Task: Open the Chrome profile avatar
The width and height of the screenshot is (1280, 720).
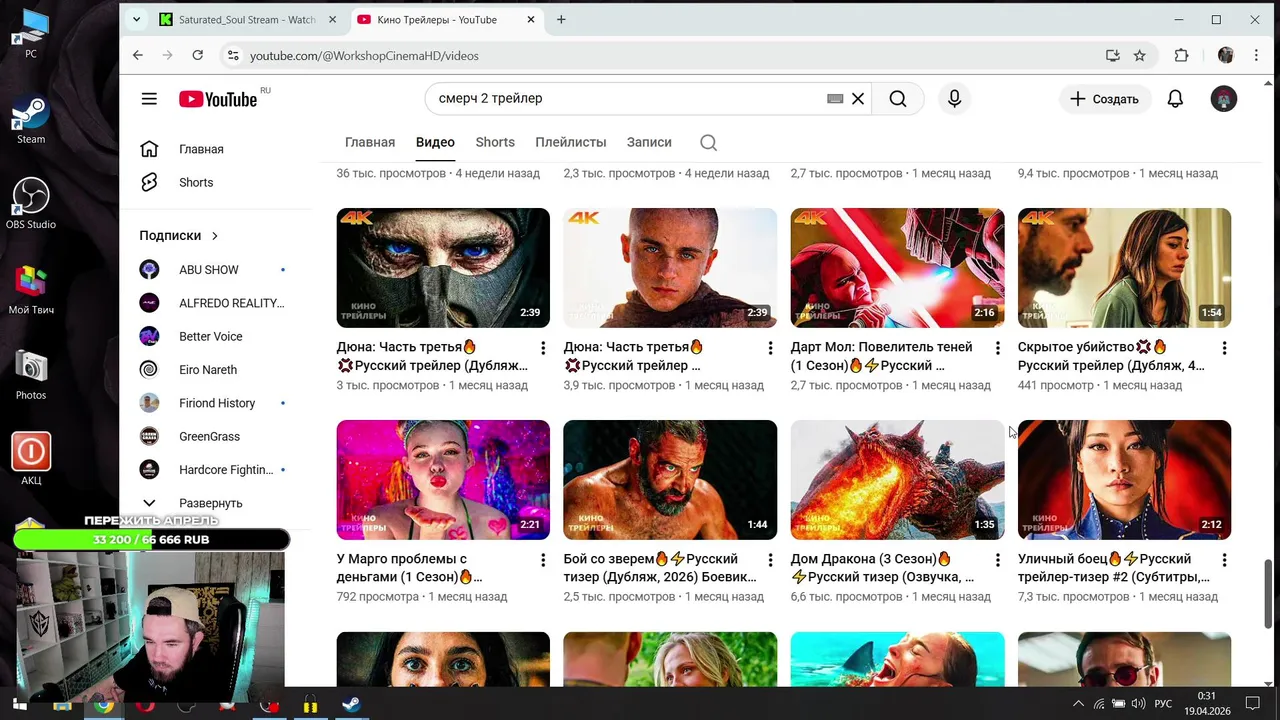Action: pyautogui.click(x=1226, y=56)
